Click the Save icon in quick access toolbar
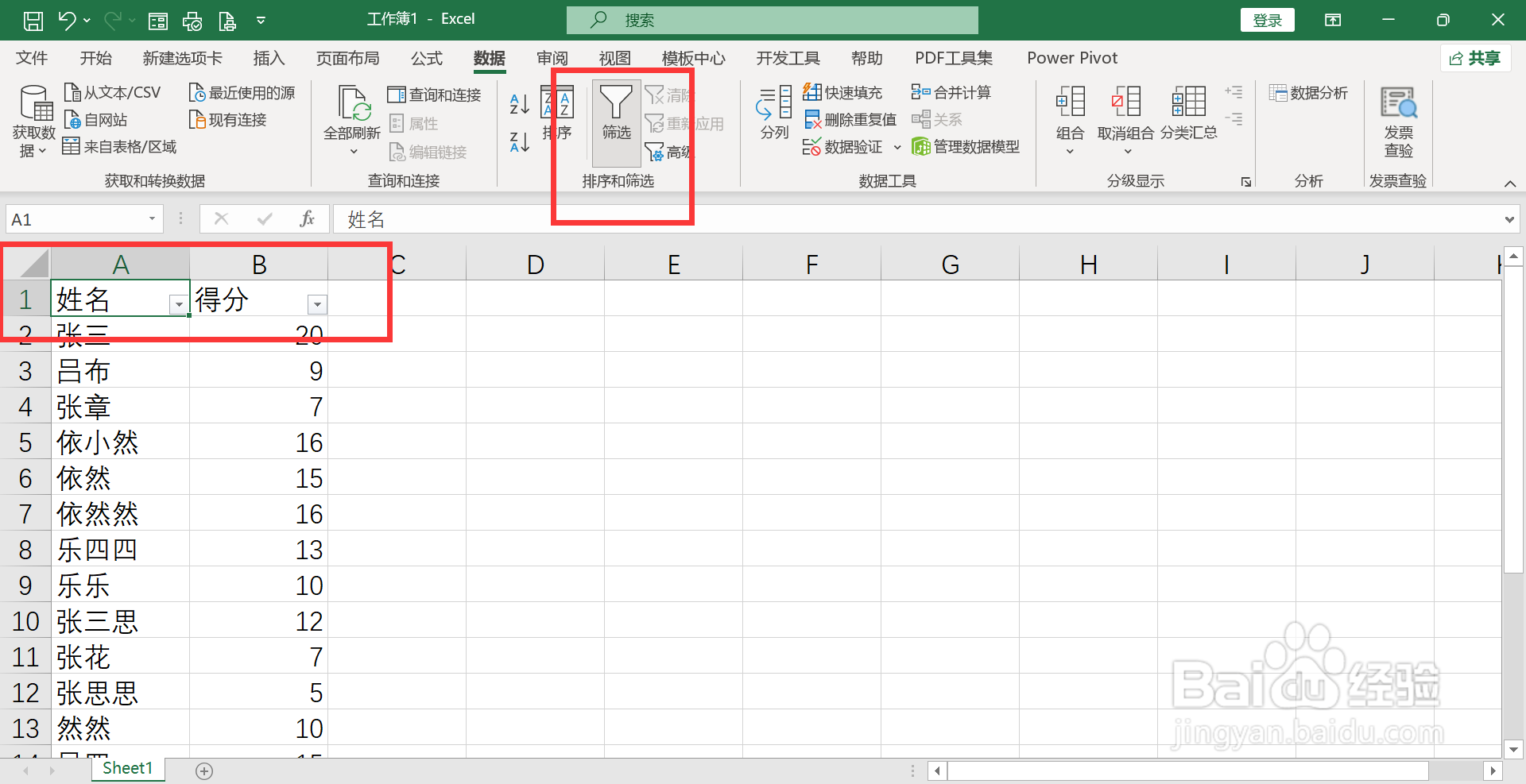 click(x=33, y=21)
